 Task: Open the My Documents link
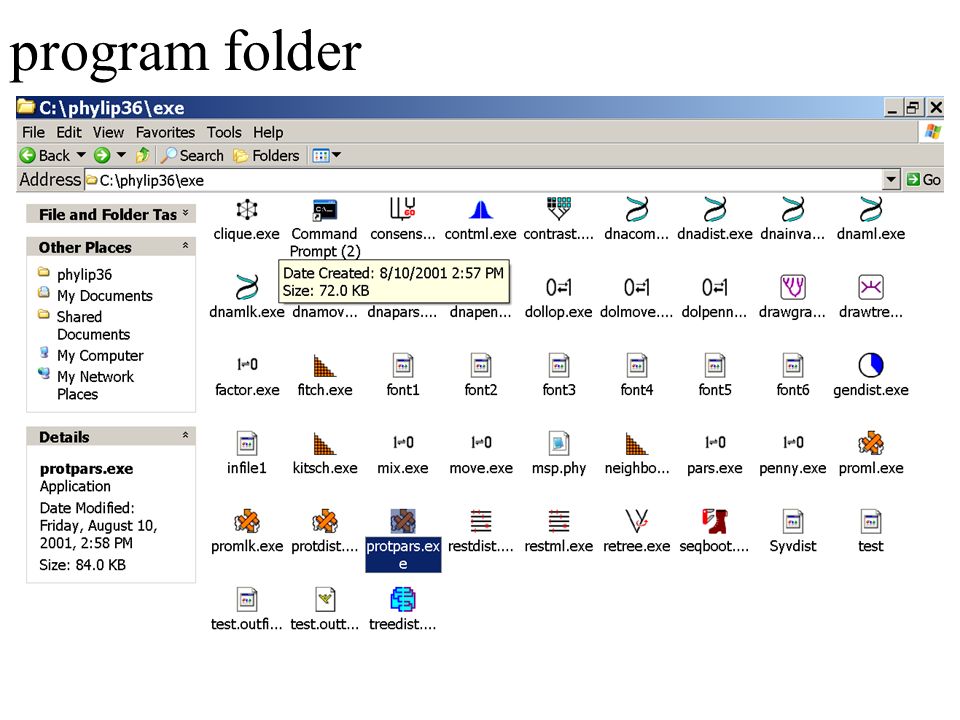104,296
